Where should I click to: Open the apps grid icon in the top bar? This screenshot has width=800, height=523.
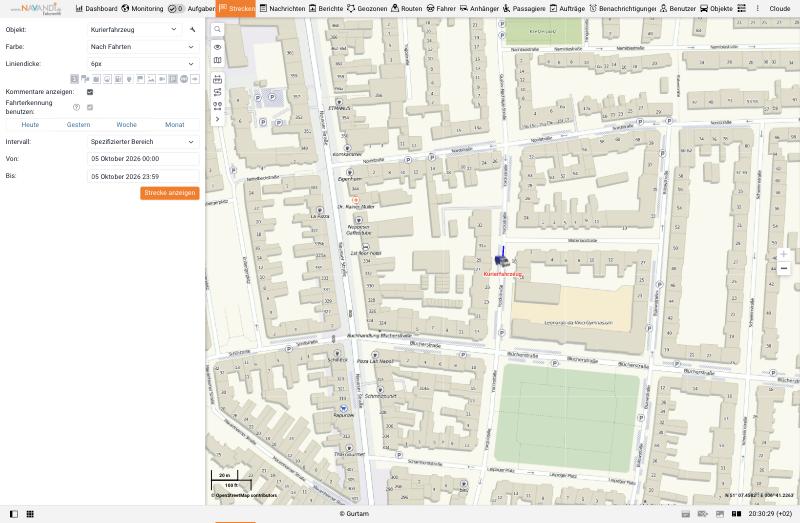(741, 8)
